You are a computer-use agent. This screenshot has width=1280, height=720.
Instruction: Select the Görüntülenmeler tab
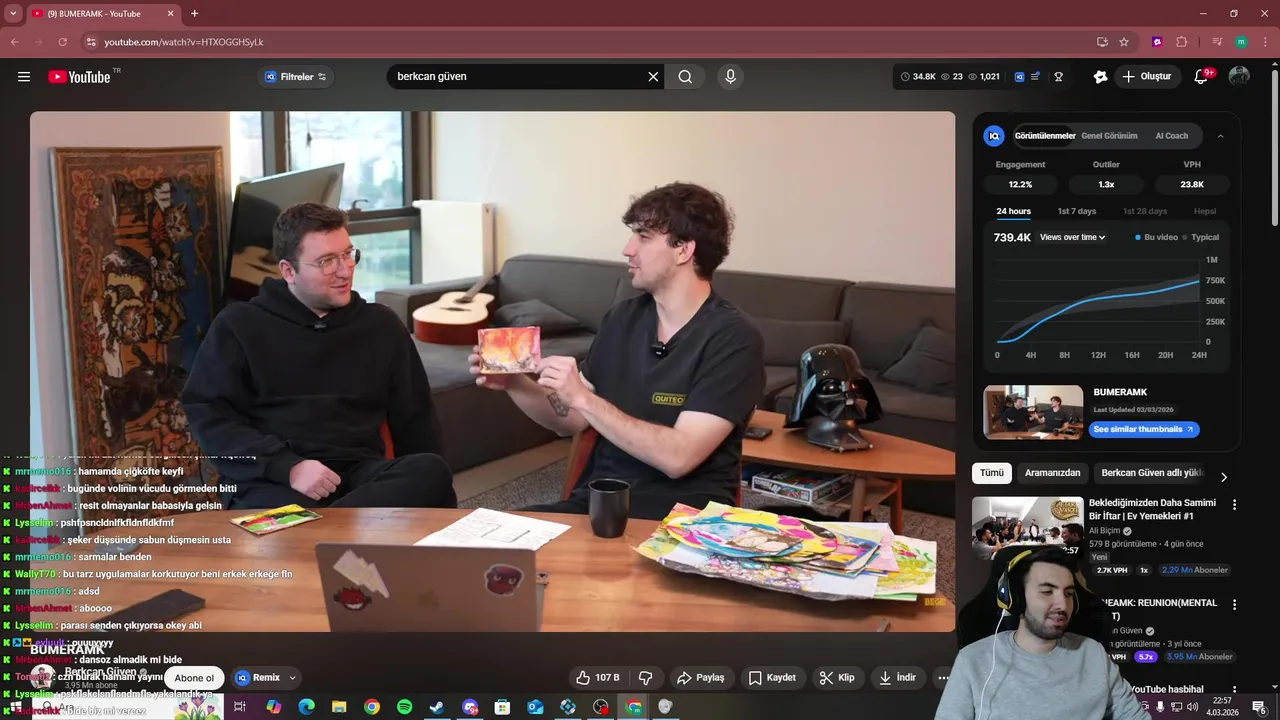click(1045, 136)
